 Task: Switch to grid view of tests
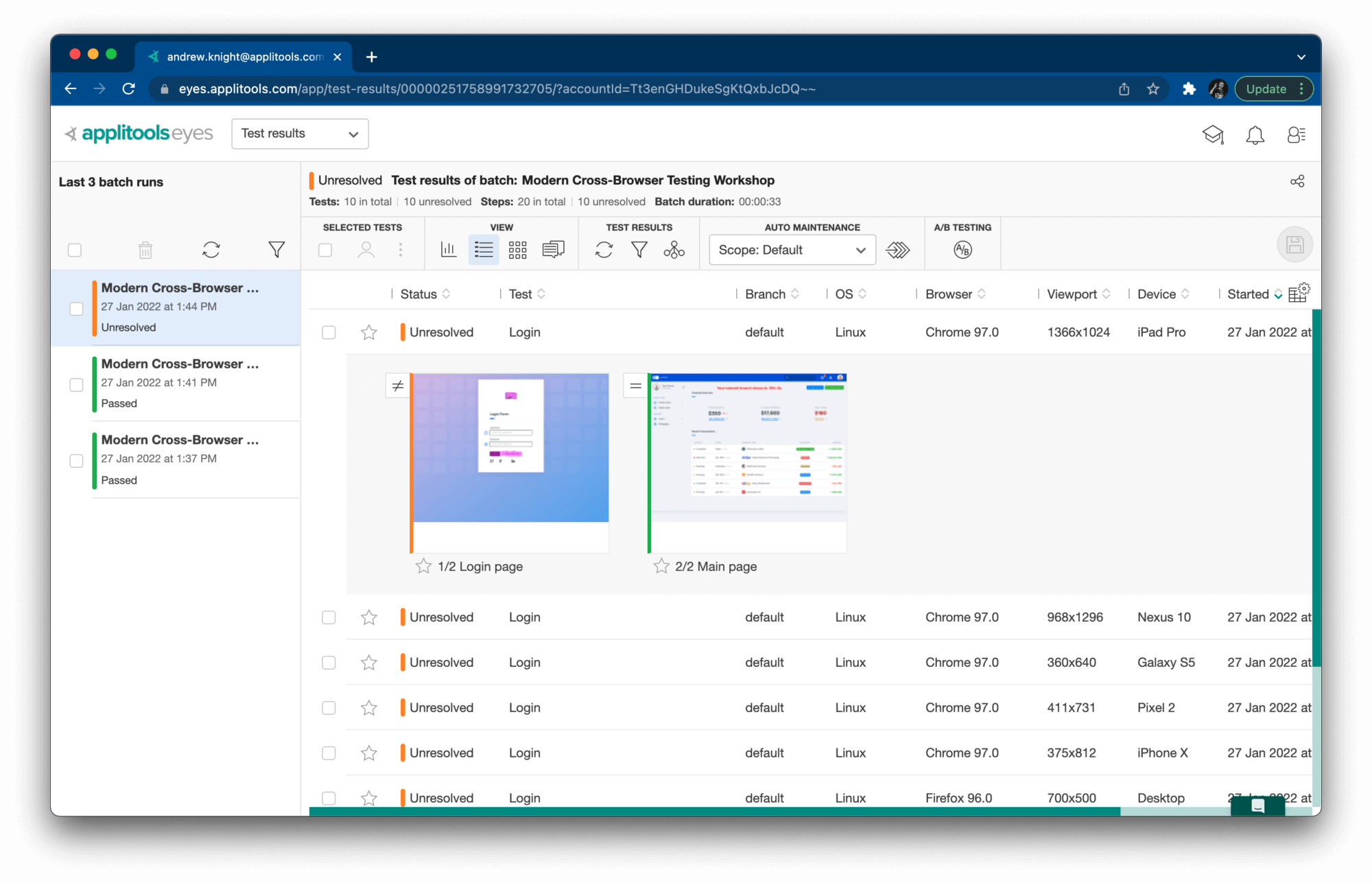[518, 250]
